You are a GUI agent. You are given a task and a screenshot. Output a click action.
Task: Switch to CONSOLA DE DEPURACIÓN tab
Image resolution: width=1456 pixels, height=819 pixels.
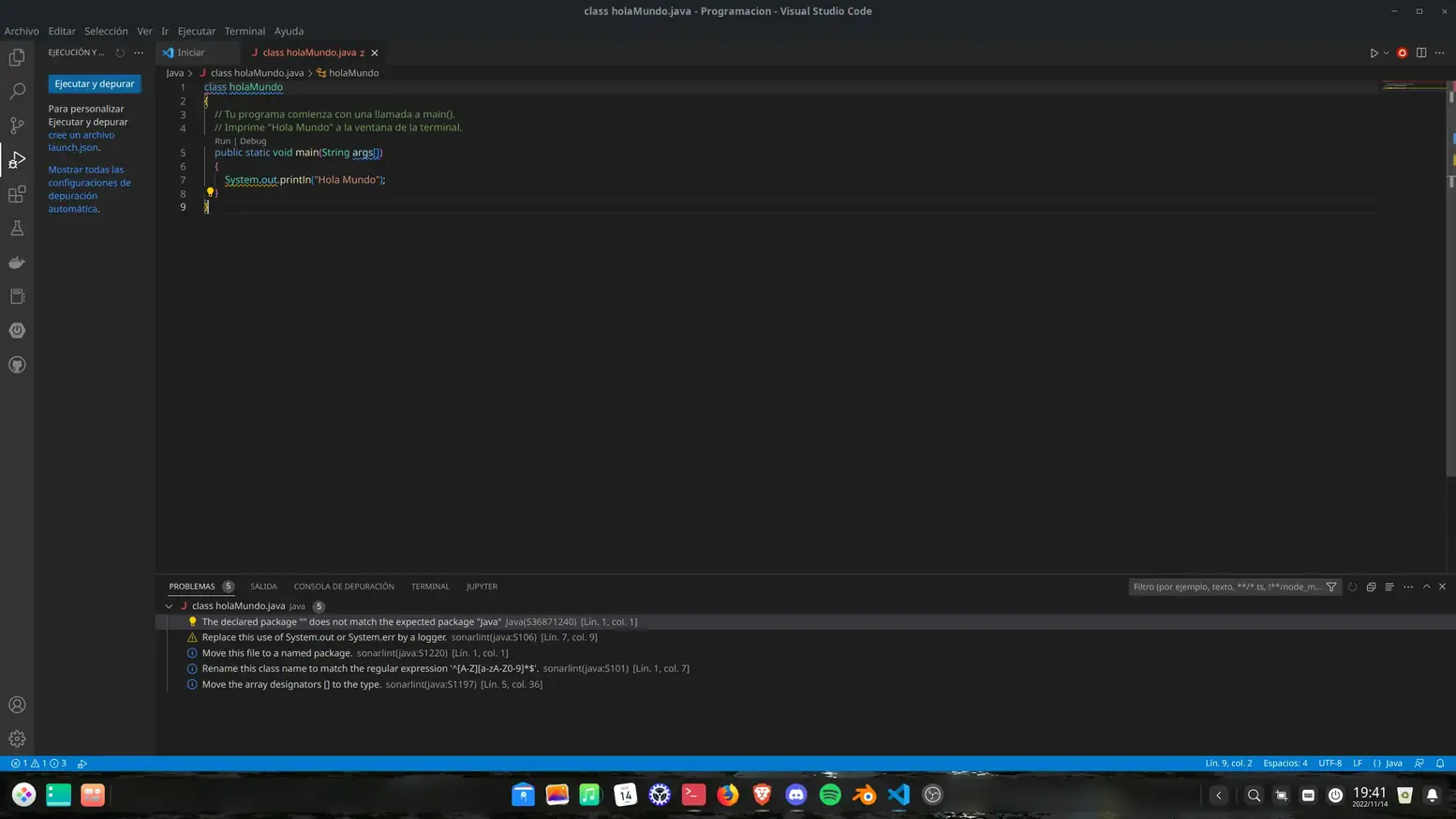tap(344, 587)
